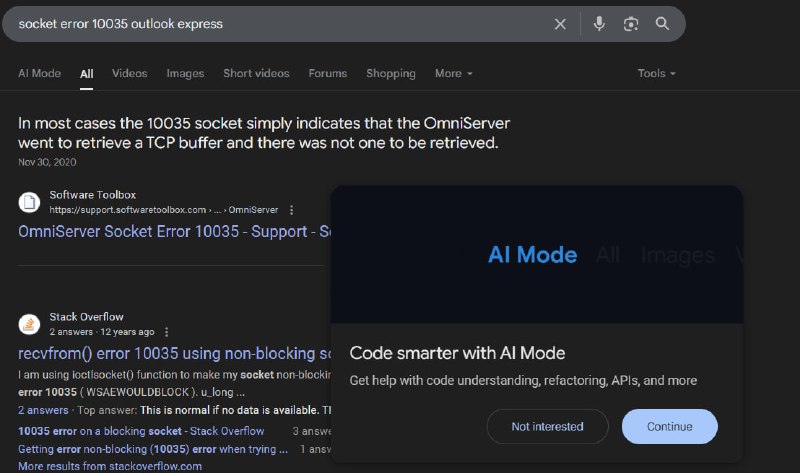Start voice search with microphone icon
800x473 pixels.
(599, 23)
